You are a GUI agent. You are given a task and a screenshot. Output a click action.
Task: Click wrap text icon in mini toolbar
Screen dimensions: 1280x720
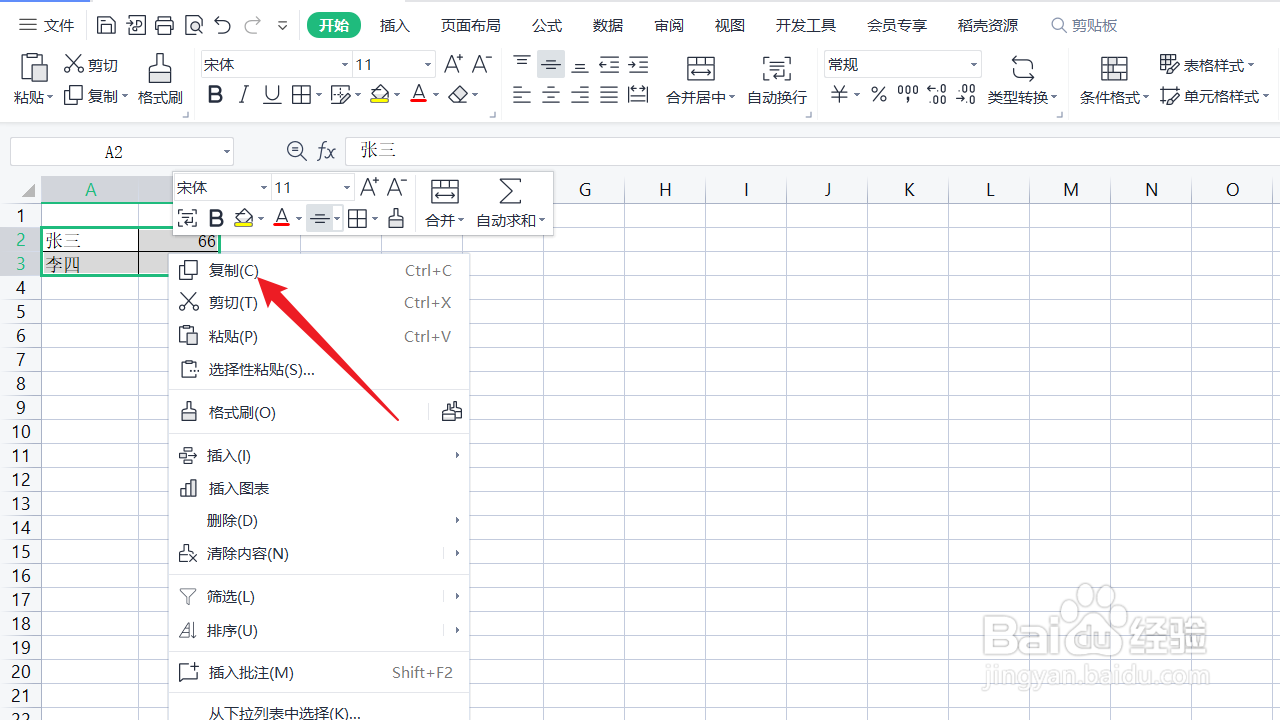187,218
